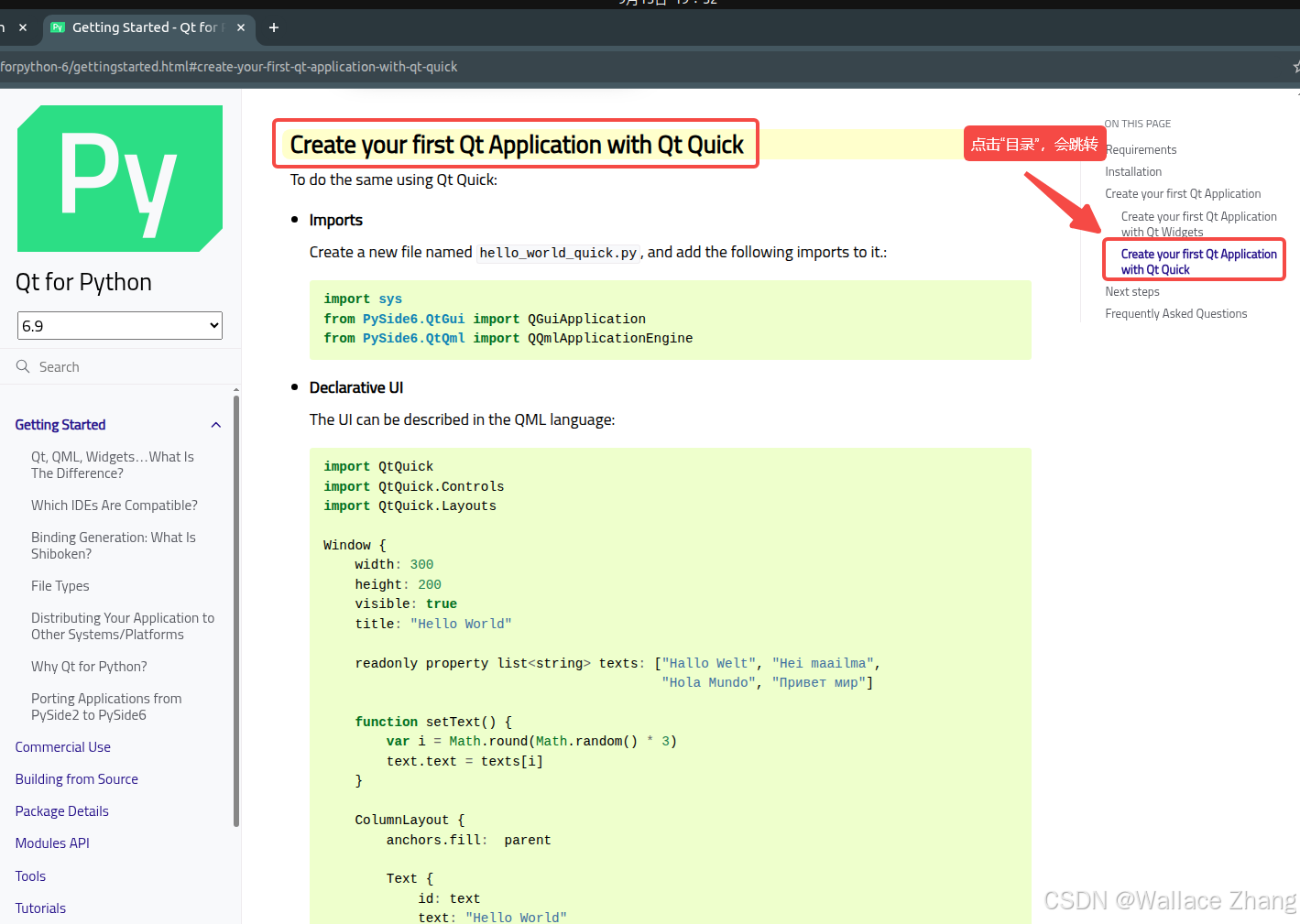
Task: Click the Py favicon on the Getting Started tab
Action: [x=58, y=27]
